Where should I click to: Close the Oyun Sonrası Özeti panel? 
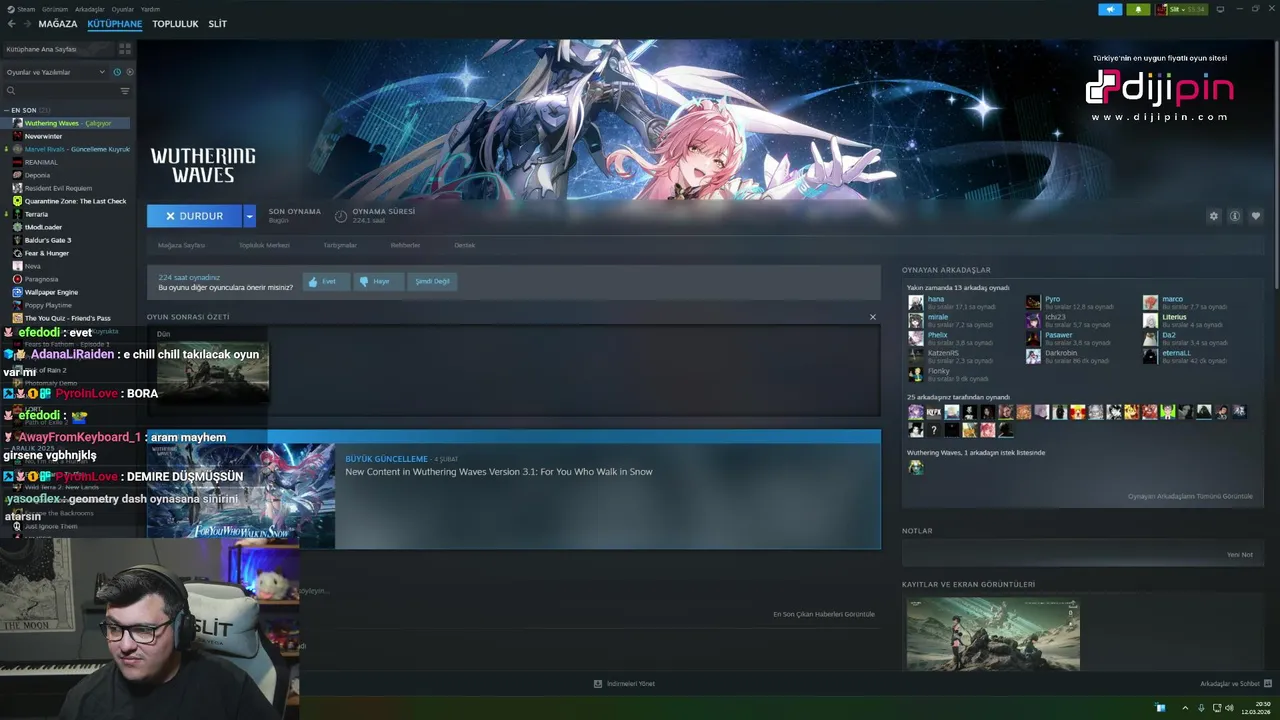pyautogui.click(x=872, y=317)
